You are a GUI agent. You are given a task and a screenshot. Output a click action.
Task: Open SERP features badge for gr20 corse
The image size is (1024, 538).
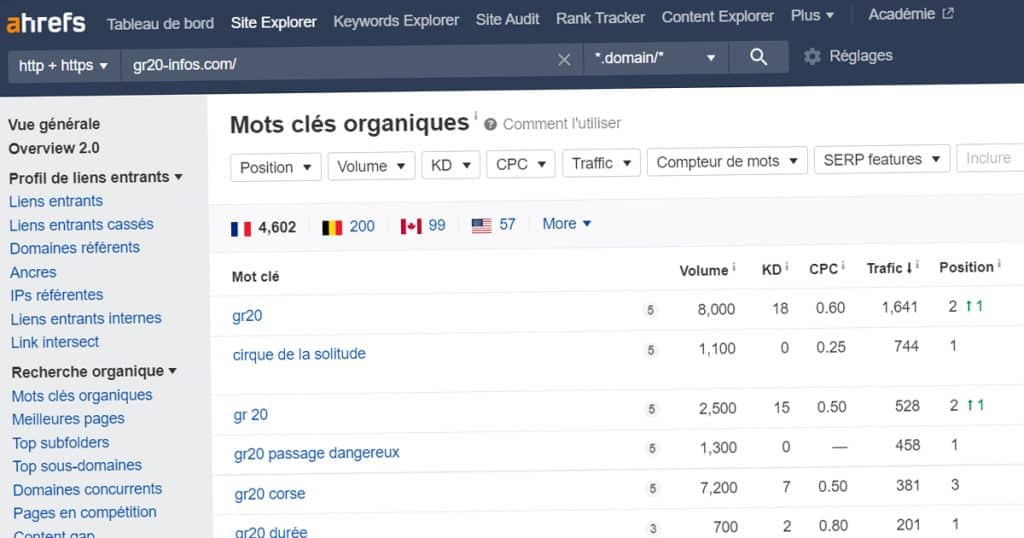click(652, 488)
